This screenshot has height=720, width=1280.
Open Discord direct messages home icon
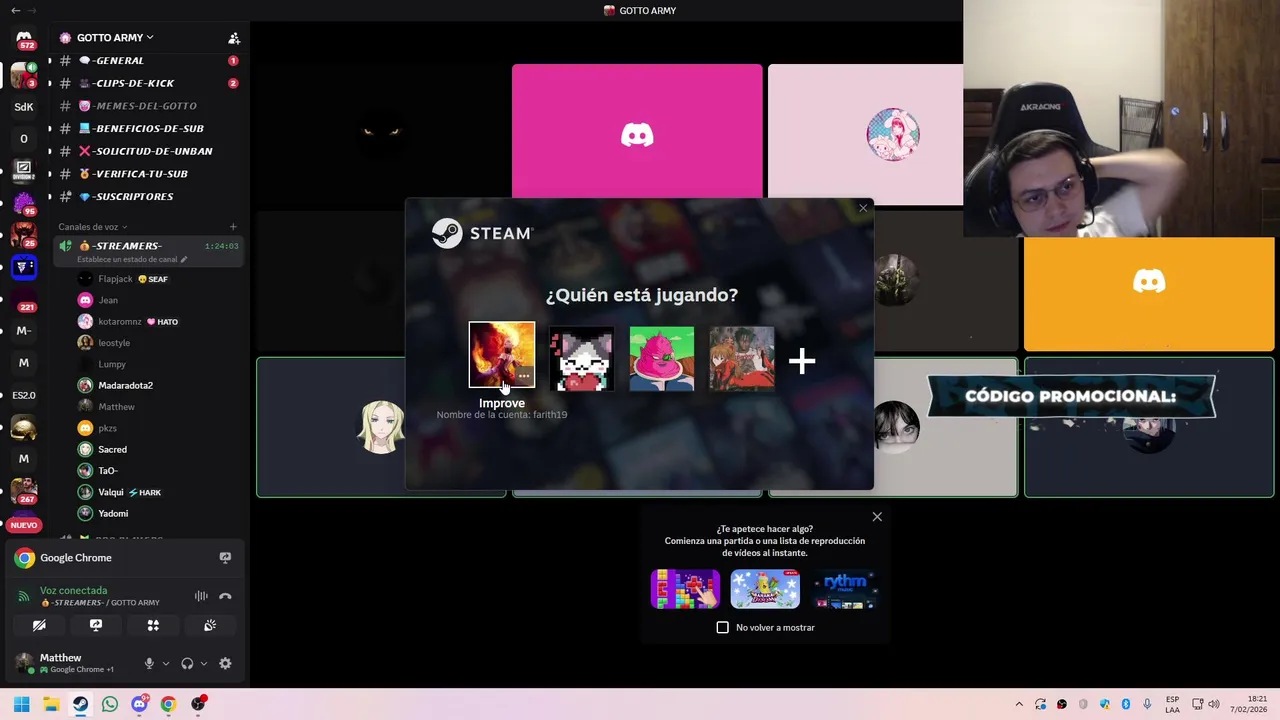(x=24, y=40)
